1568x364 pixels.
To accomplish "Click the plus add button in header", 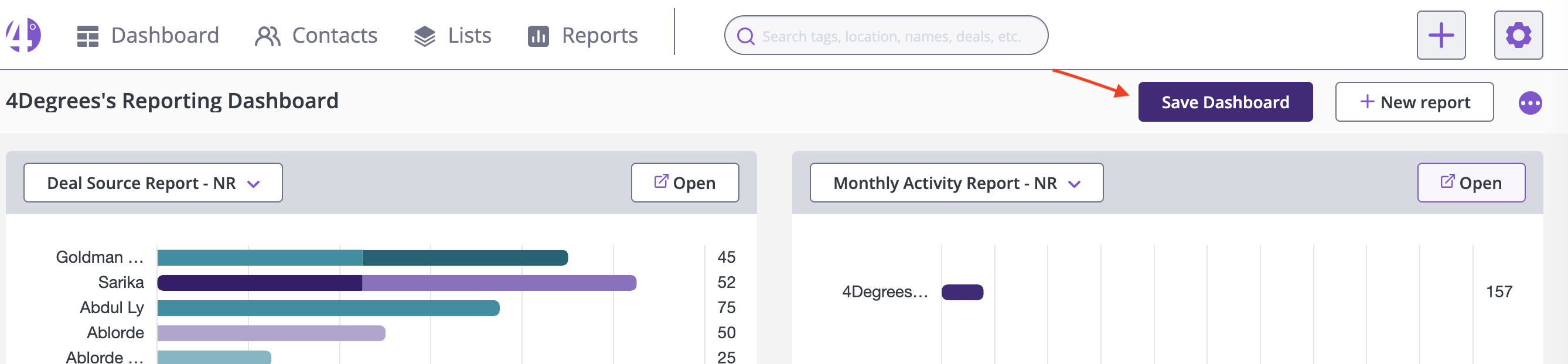I will [1440, 35].
